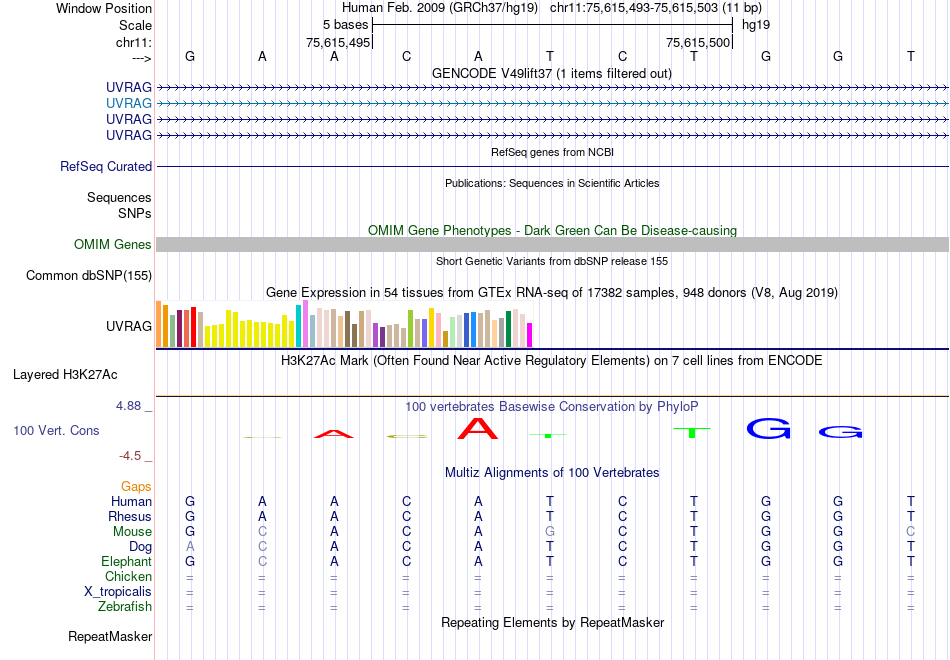Click the 'RefSeq Curated' track label
This screenshot has height=660, width=950.
click(x=105, y=166)
